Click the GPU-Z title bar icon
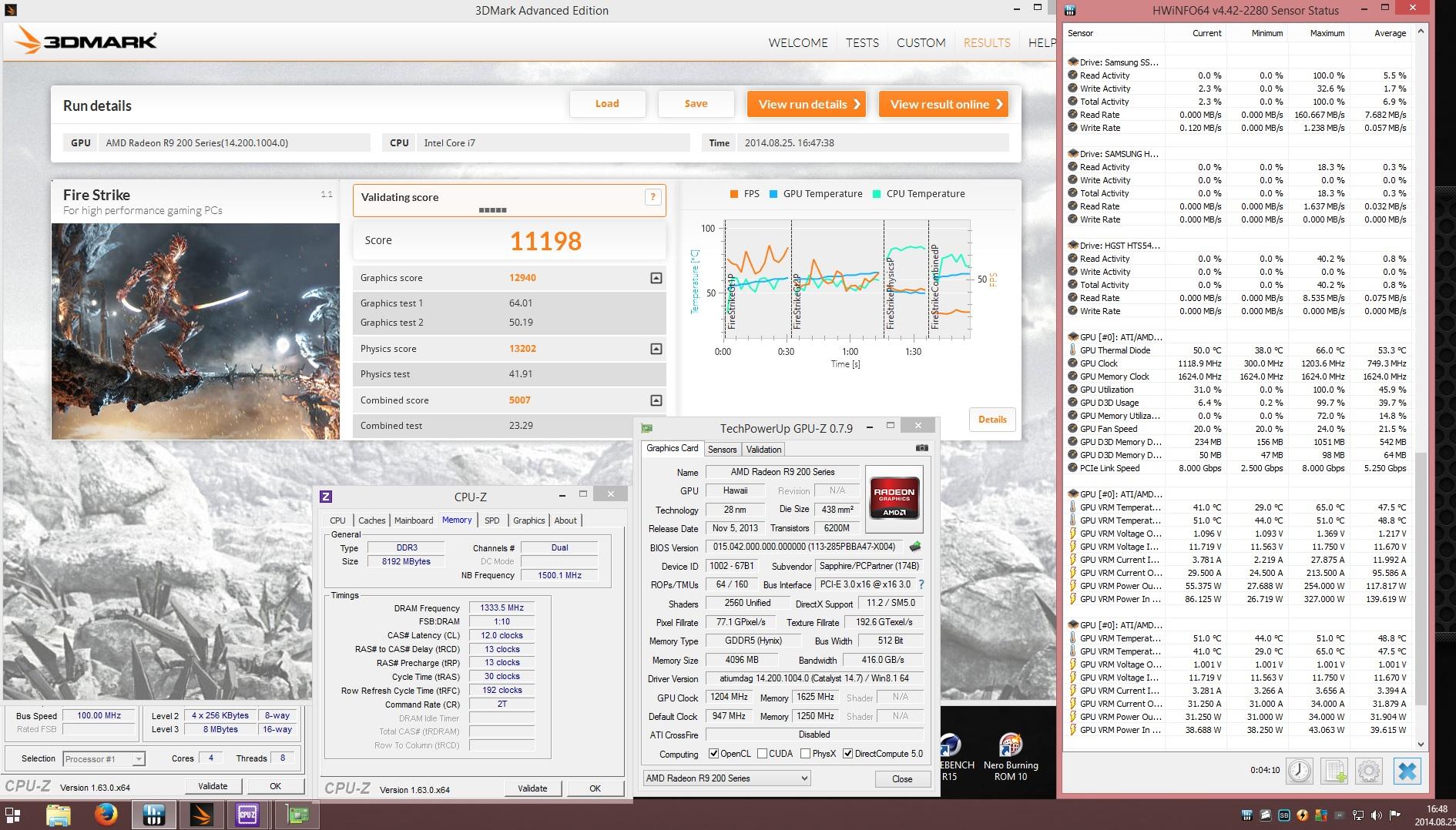 pos(647,428)
